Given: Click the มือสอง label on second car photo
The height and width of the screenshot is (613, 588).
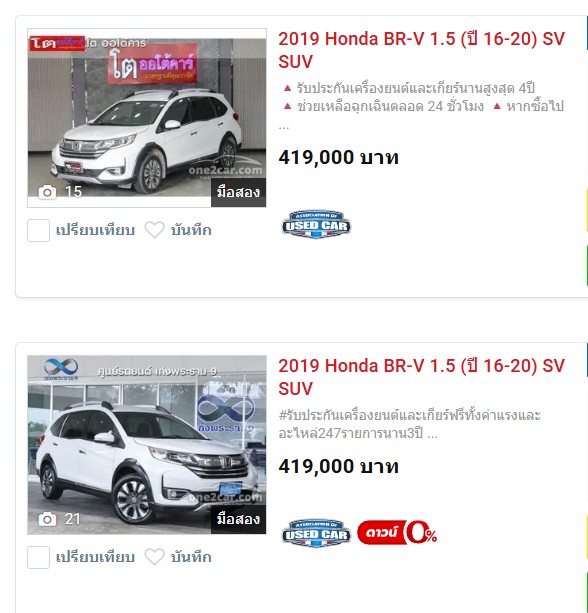Looking at the screenshot, I should click(238, 519).
